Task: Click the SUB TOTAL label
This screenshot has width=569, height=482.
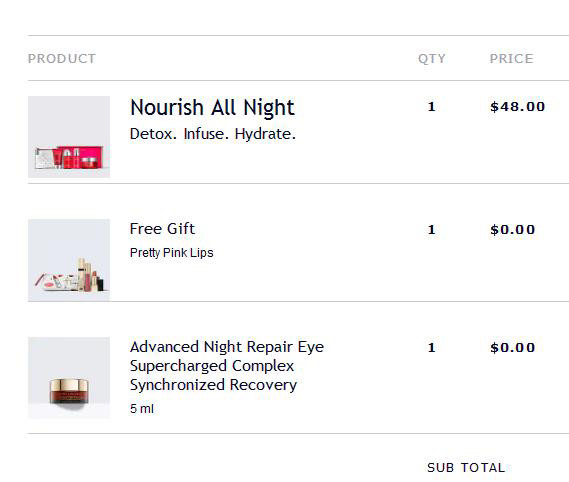Action: point(466,467)
